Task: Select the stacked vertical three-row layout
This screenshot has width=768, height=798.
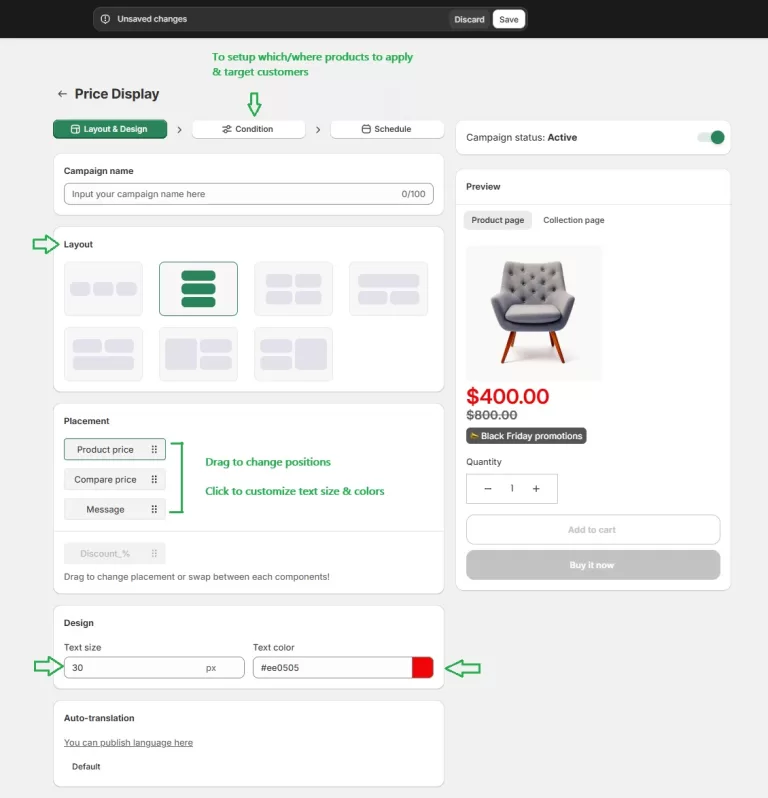Action: point(198,289)
